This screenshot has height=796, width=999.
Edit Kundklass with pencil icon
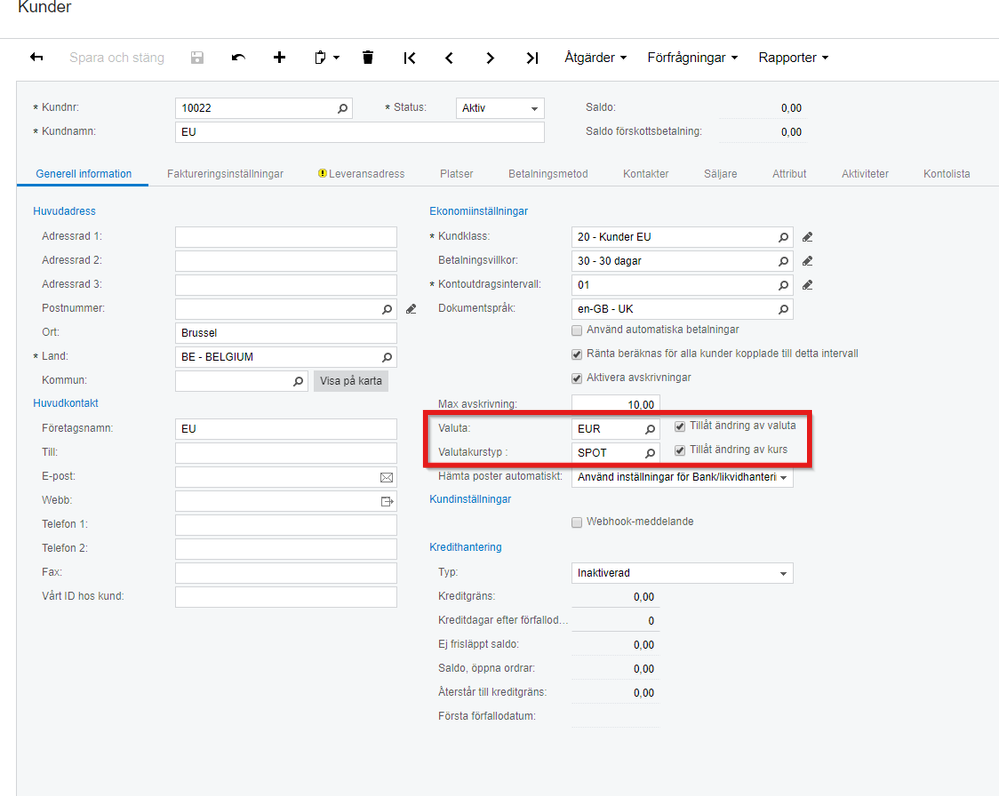click(807, 237)
